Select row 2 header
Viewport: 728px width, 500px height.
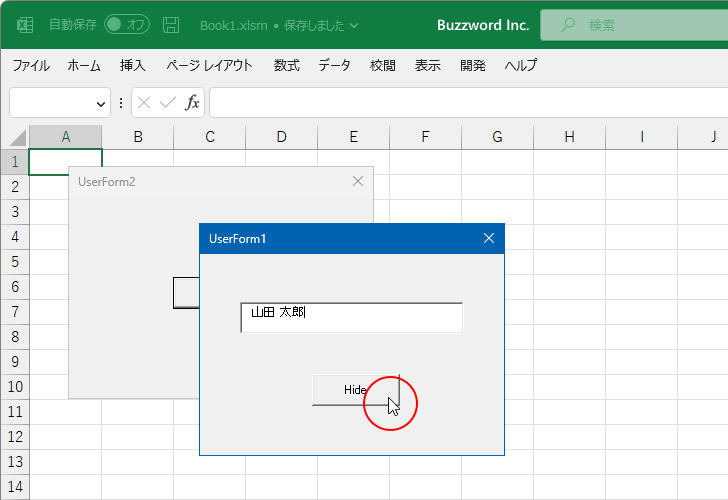coord(15,187)
